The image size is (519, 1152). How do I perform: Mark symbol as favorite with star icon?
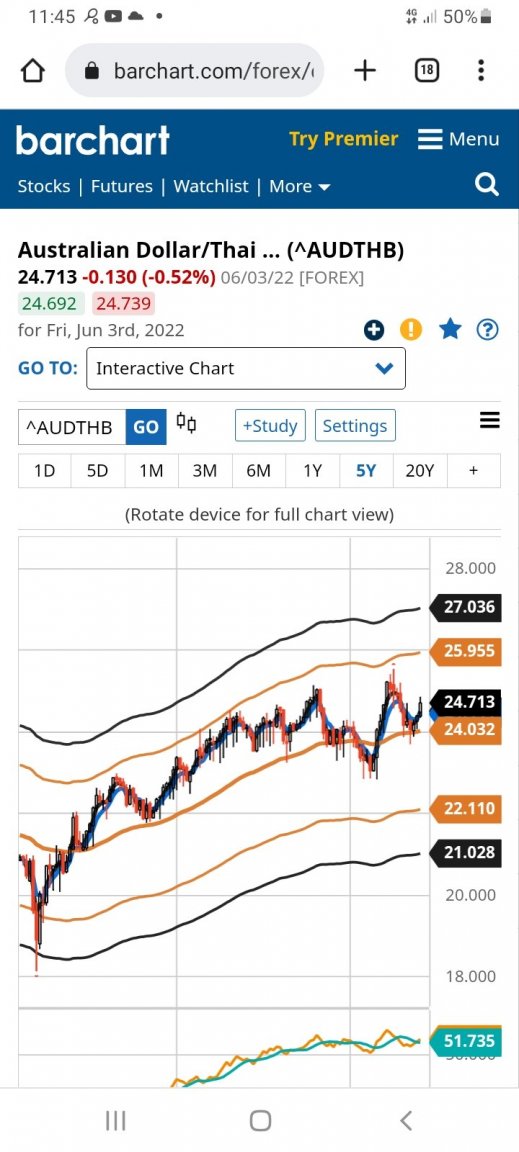click(x=450, y=330)
